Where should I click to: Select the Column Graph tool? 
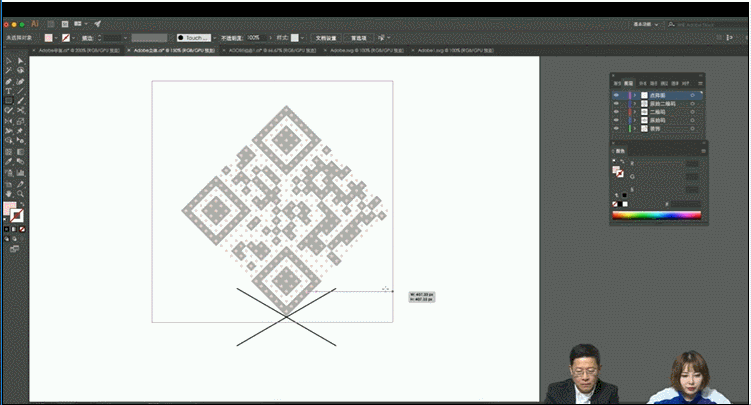(x=21, y=173)
